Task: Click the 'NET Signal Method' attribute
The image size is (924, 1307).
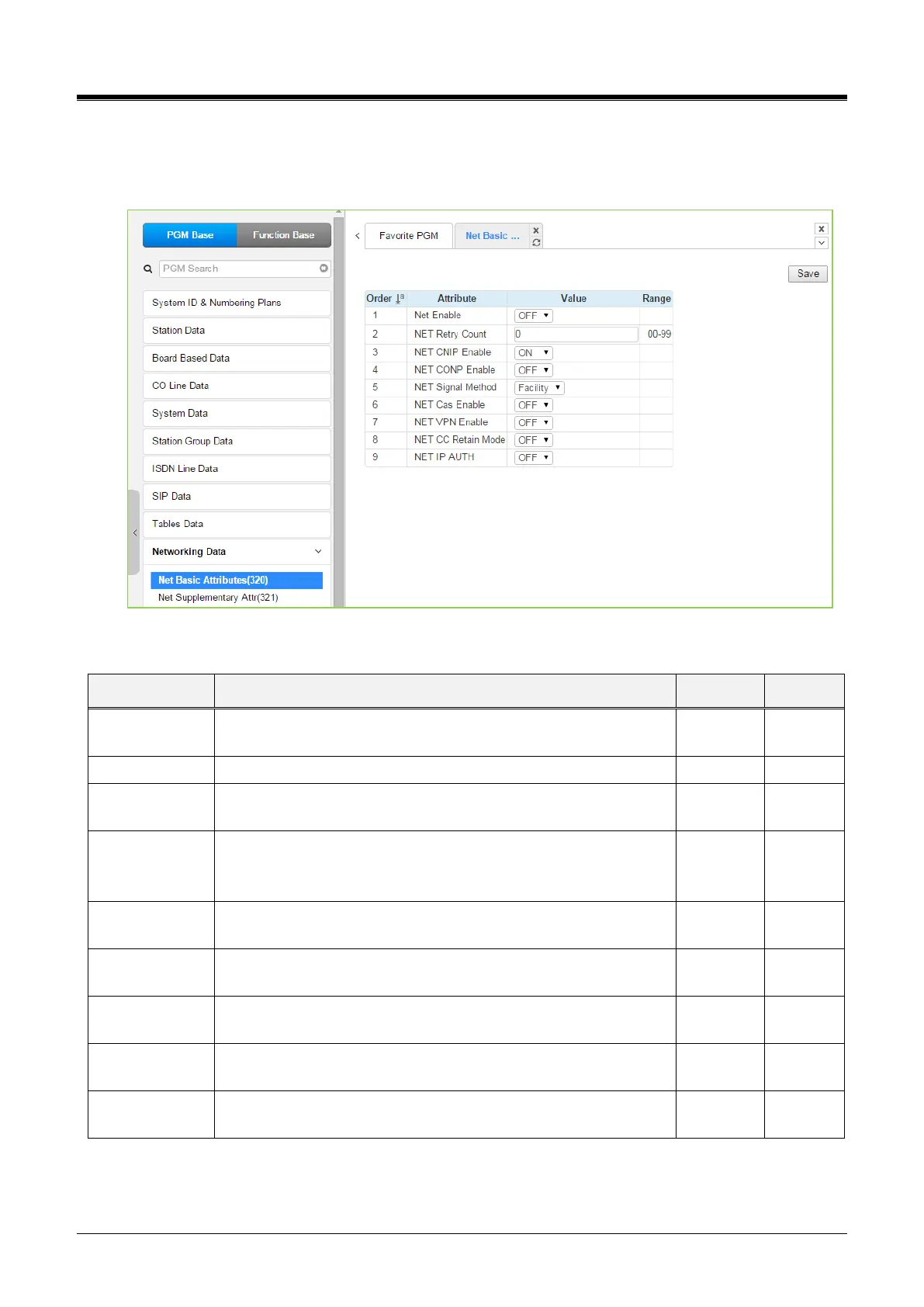Action: tap(455, 387)
